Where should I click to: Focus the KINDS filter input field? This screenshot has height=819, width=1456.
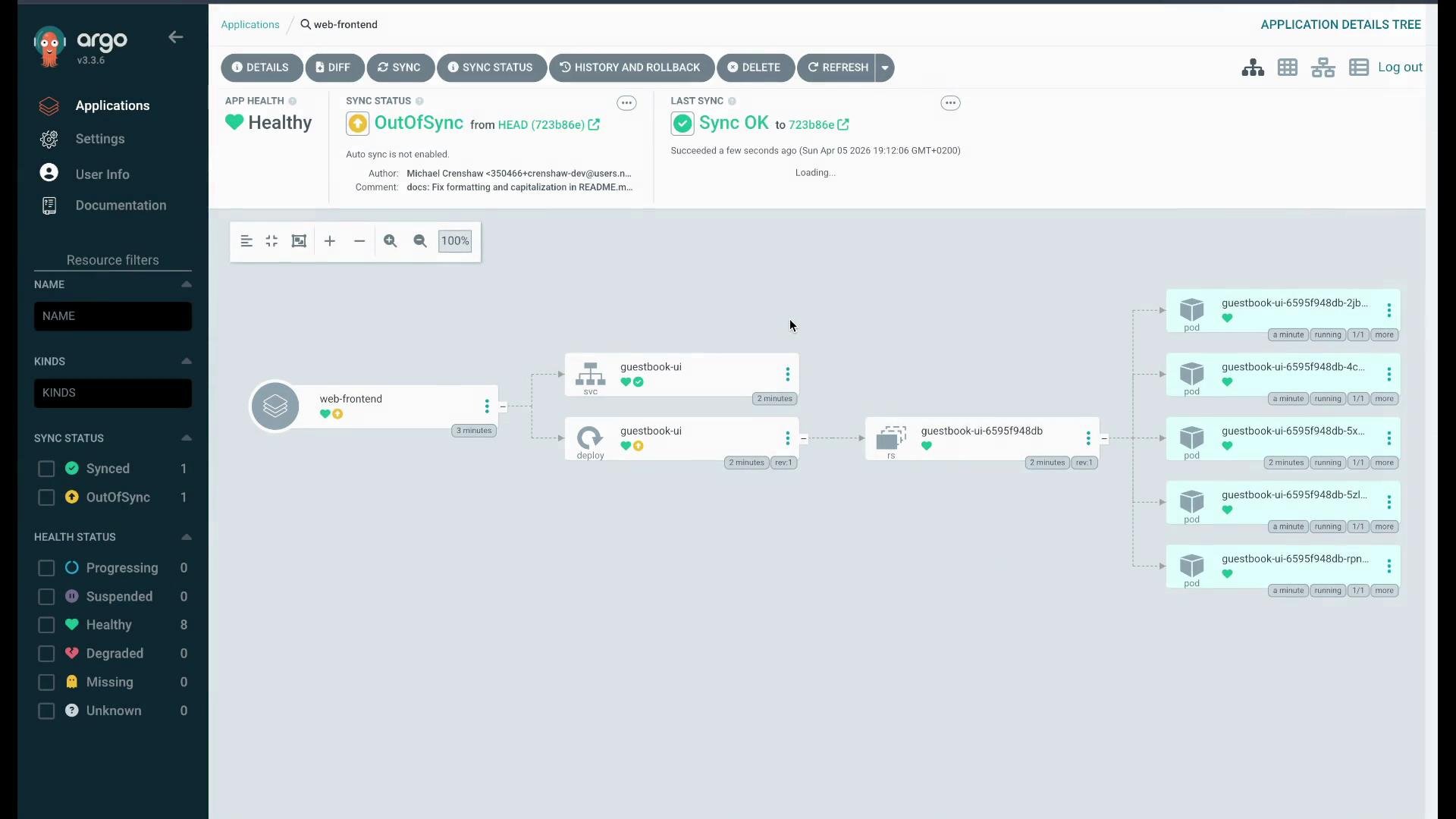pyautogui.click(x=113, y=393)
